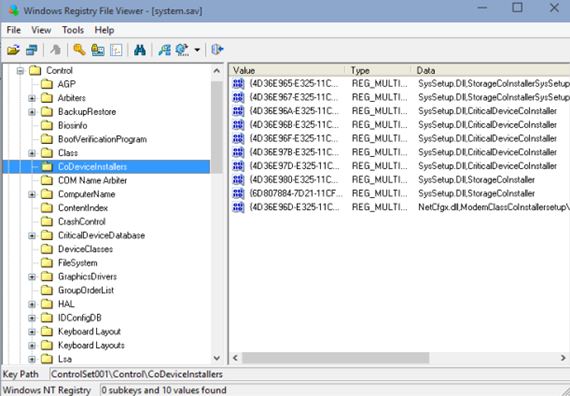Image resolution: width=570 pixels, height=396 pixels.
Task: Click the globe report tool icon
Action: pos(182,49)
